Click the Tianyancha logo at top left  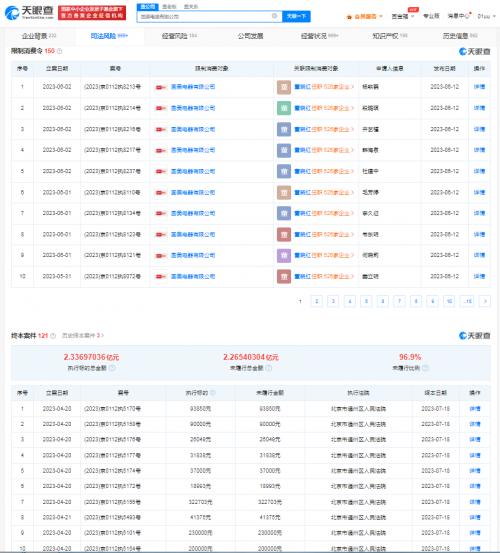point(29,12)
